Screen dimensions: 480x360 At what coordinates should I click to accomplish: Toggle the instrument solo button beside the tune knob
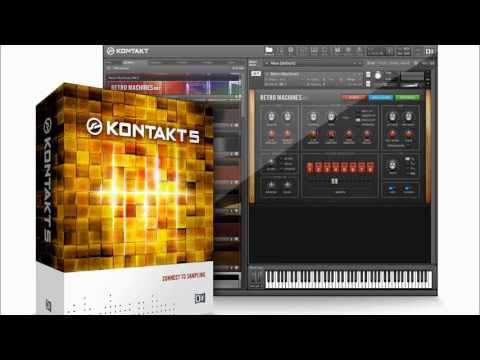pos(368,74)
